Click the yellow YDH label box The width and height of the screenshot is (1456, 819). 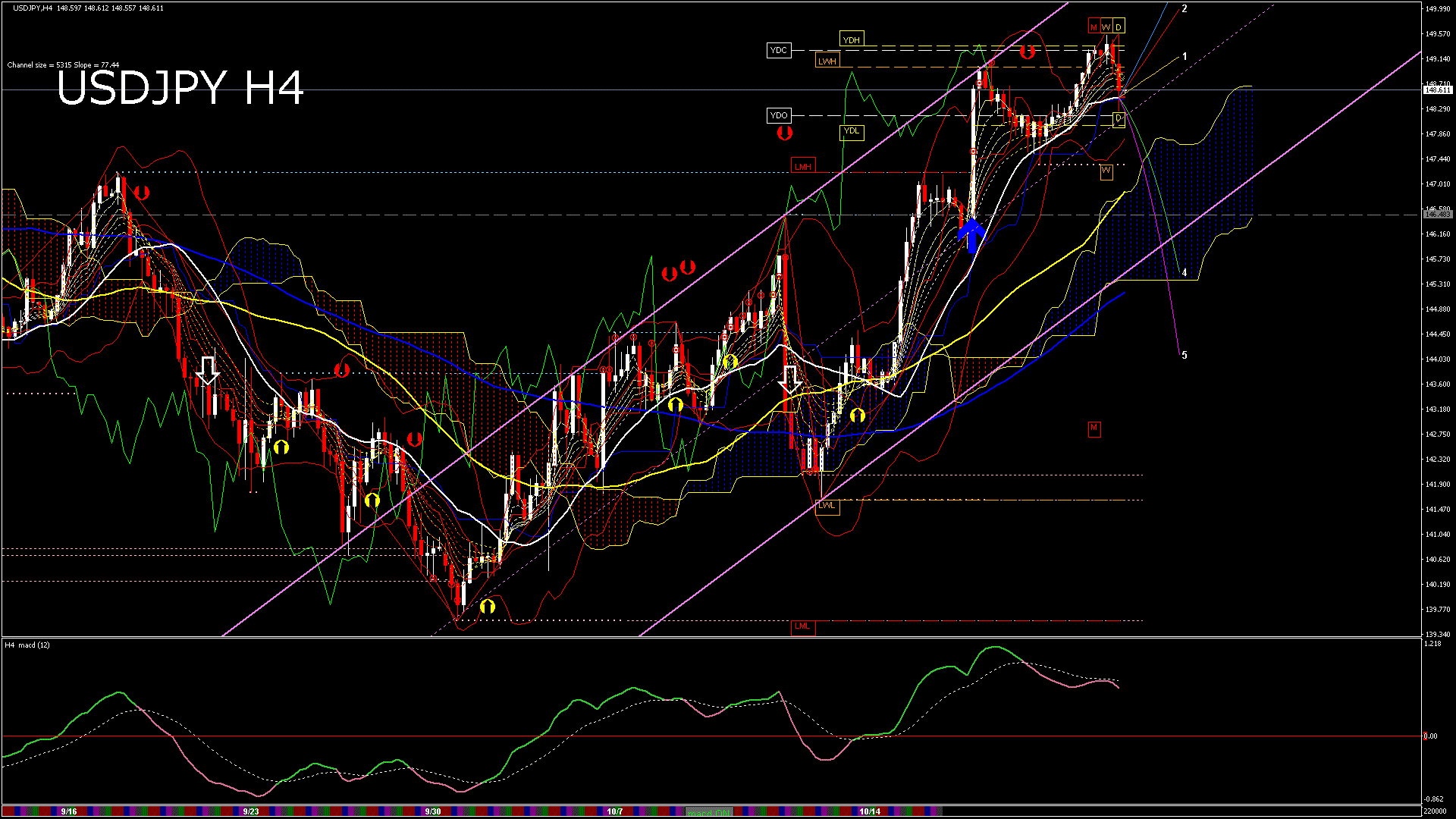852,40
